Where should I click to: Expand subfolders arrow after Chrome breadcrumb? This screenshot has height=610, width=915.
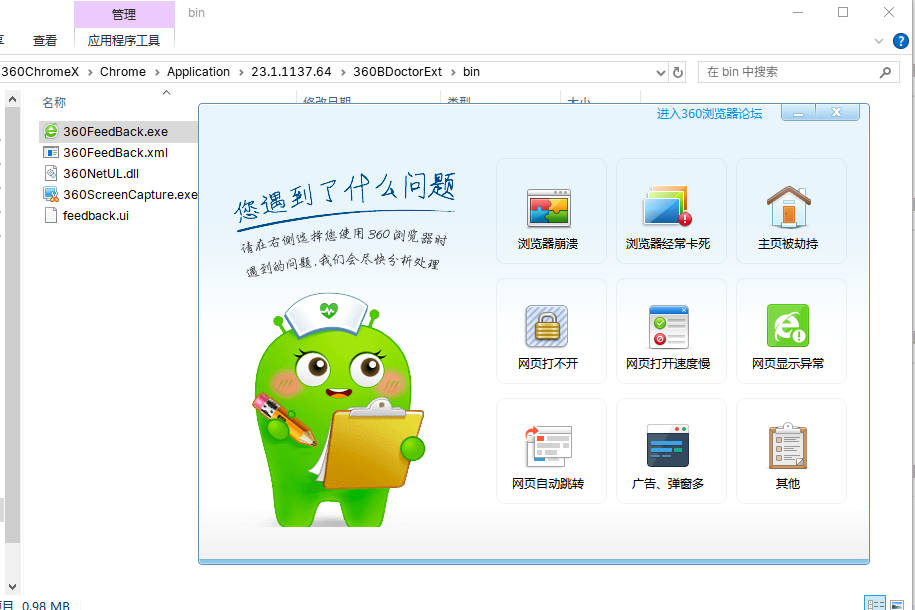click(x=156, y=72)
